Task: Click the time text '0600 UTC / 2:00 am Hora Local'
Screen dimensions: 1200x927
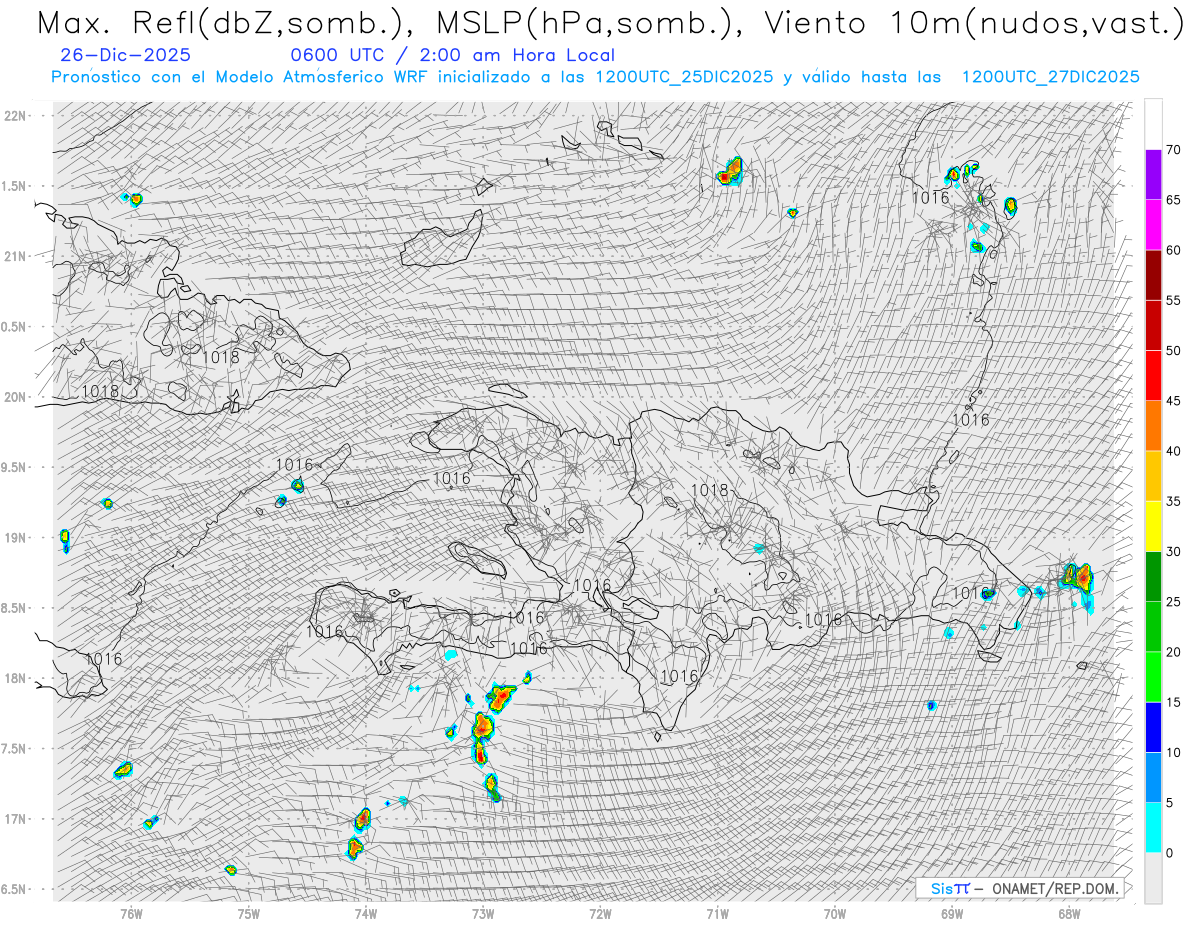Action: click(453, 56)
